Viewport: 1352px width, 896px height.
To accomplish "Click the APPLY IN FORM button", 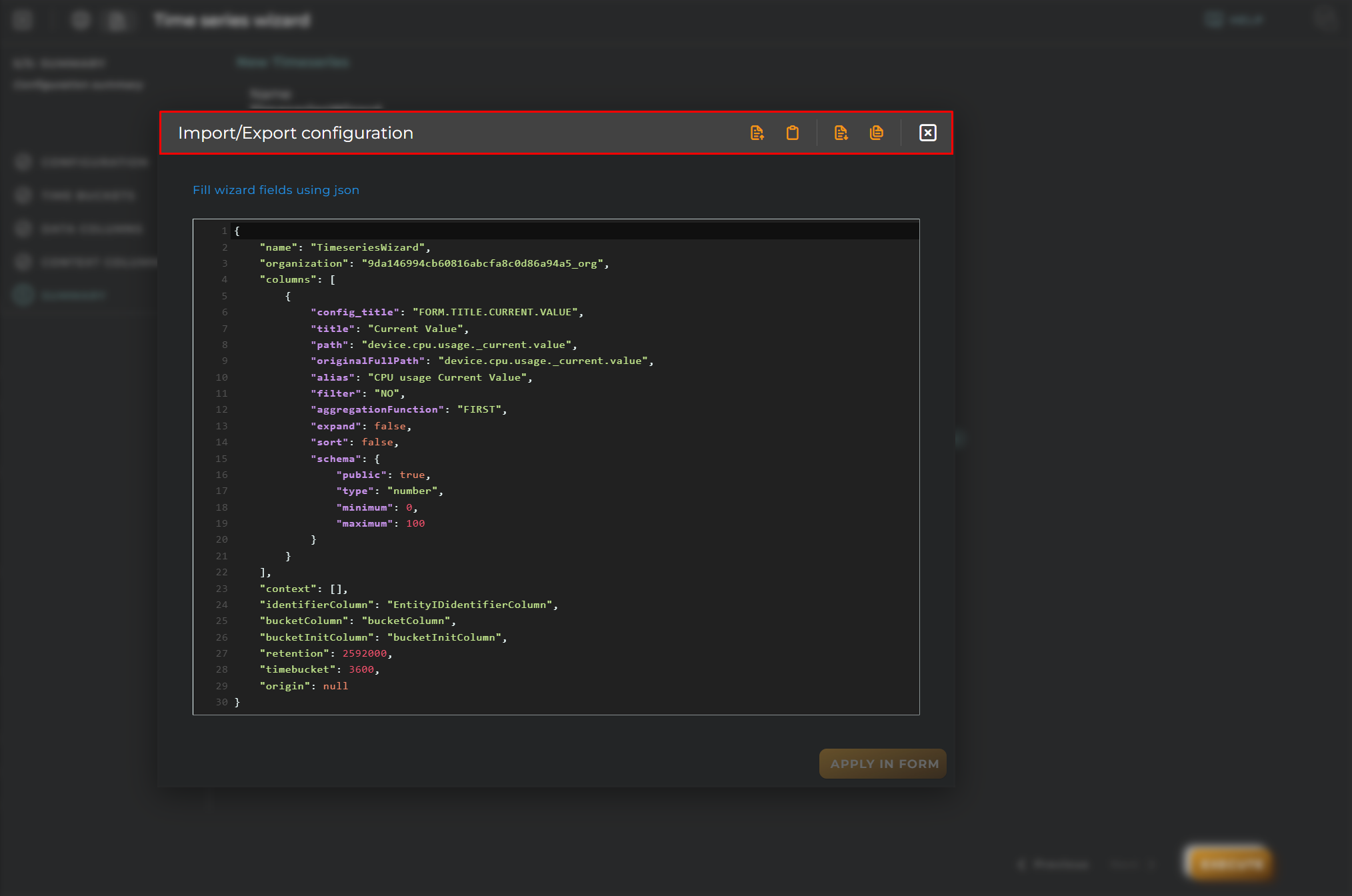I will pyautogui.click(x=883, y=764).
